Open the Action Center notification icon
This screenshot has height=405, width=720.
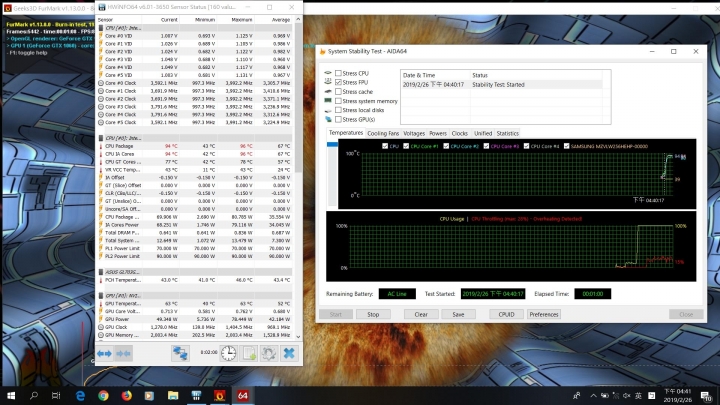(x=705, y=395)
